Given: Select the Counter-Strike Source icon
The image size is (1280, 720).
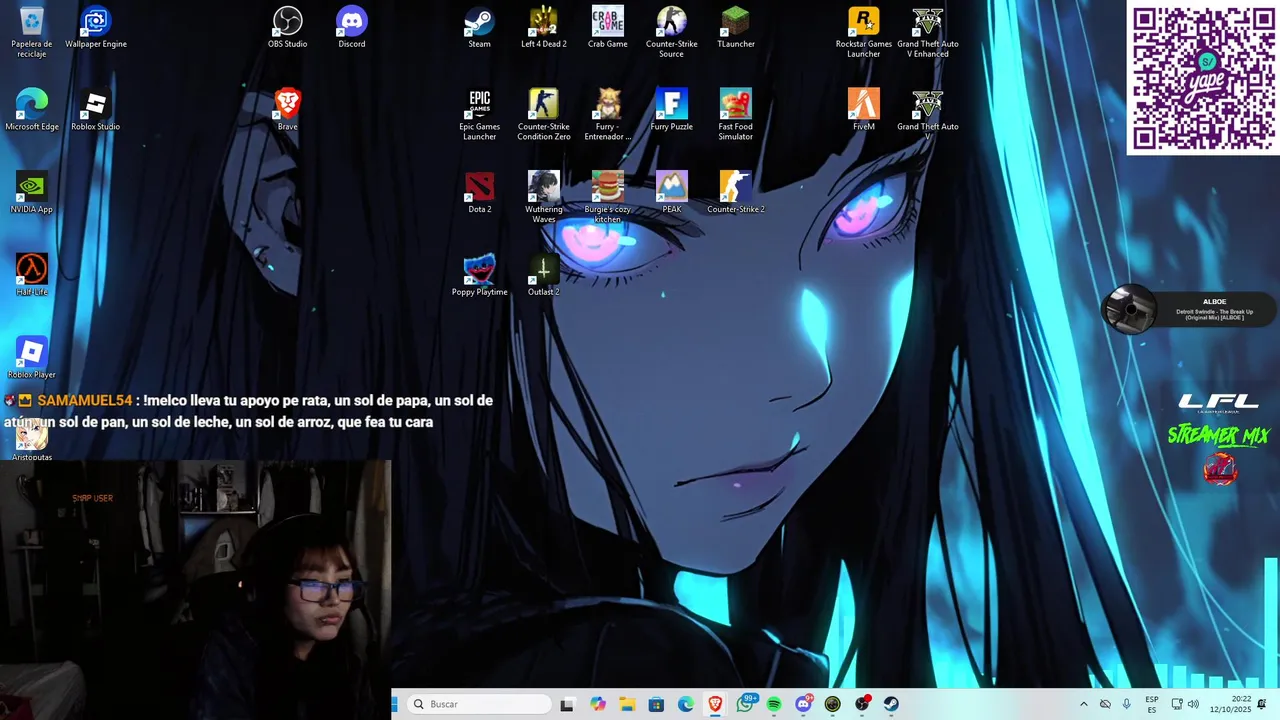Looking at the screenshot, I should click(672, 31).
